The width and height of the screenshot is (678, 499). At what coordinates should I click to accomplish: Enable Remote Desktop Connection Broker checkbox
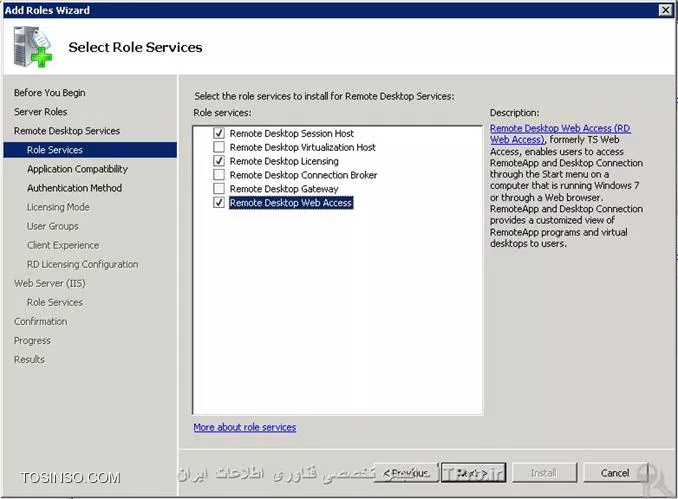tap(219, 175)
